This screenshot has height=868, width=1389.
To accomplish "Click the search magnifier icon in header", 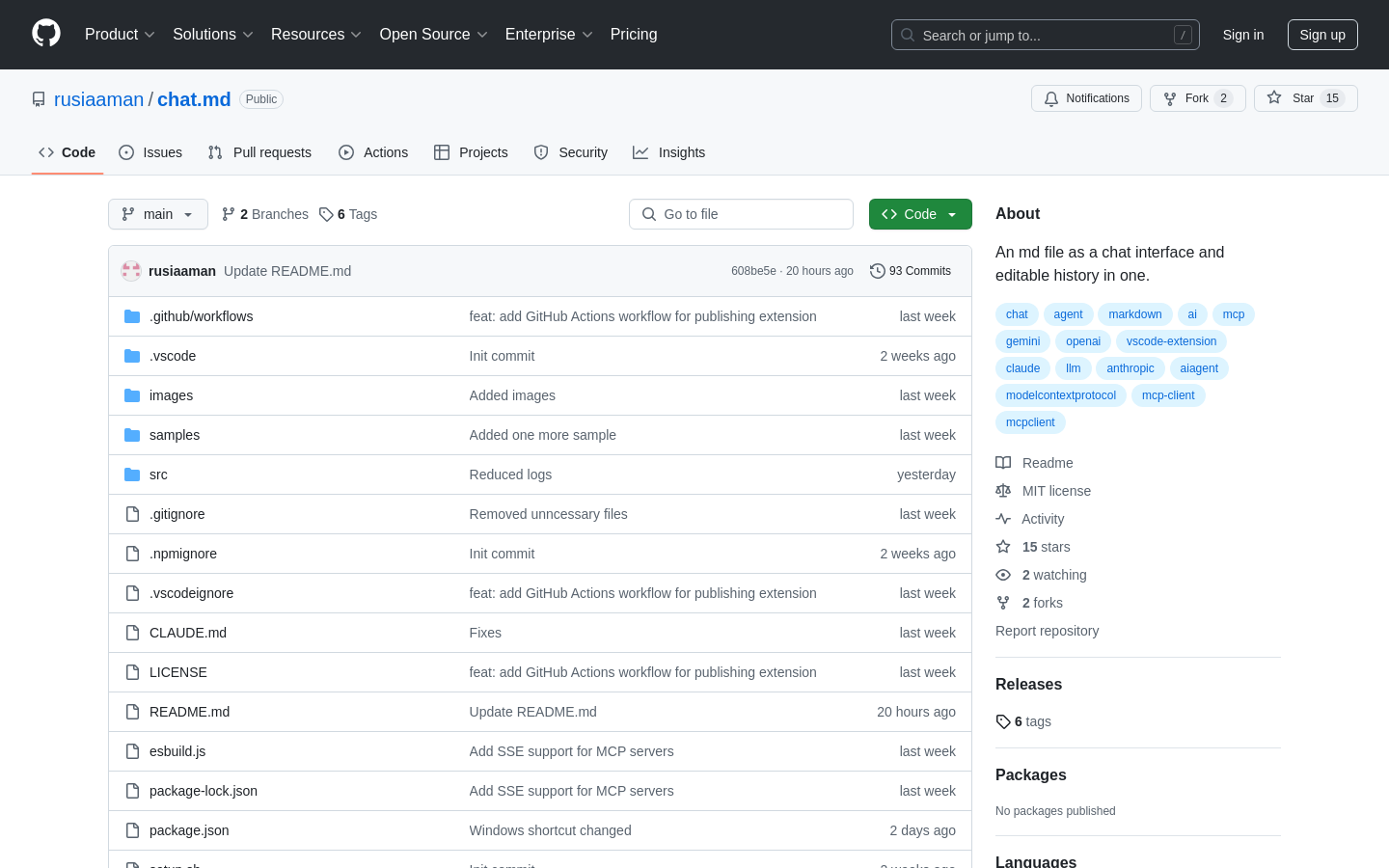I will coord(908,35).
